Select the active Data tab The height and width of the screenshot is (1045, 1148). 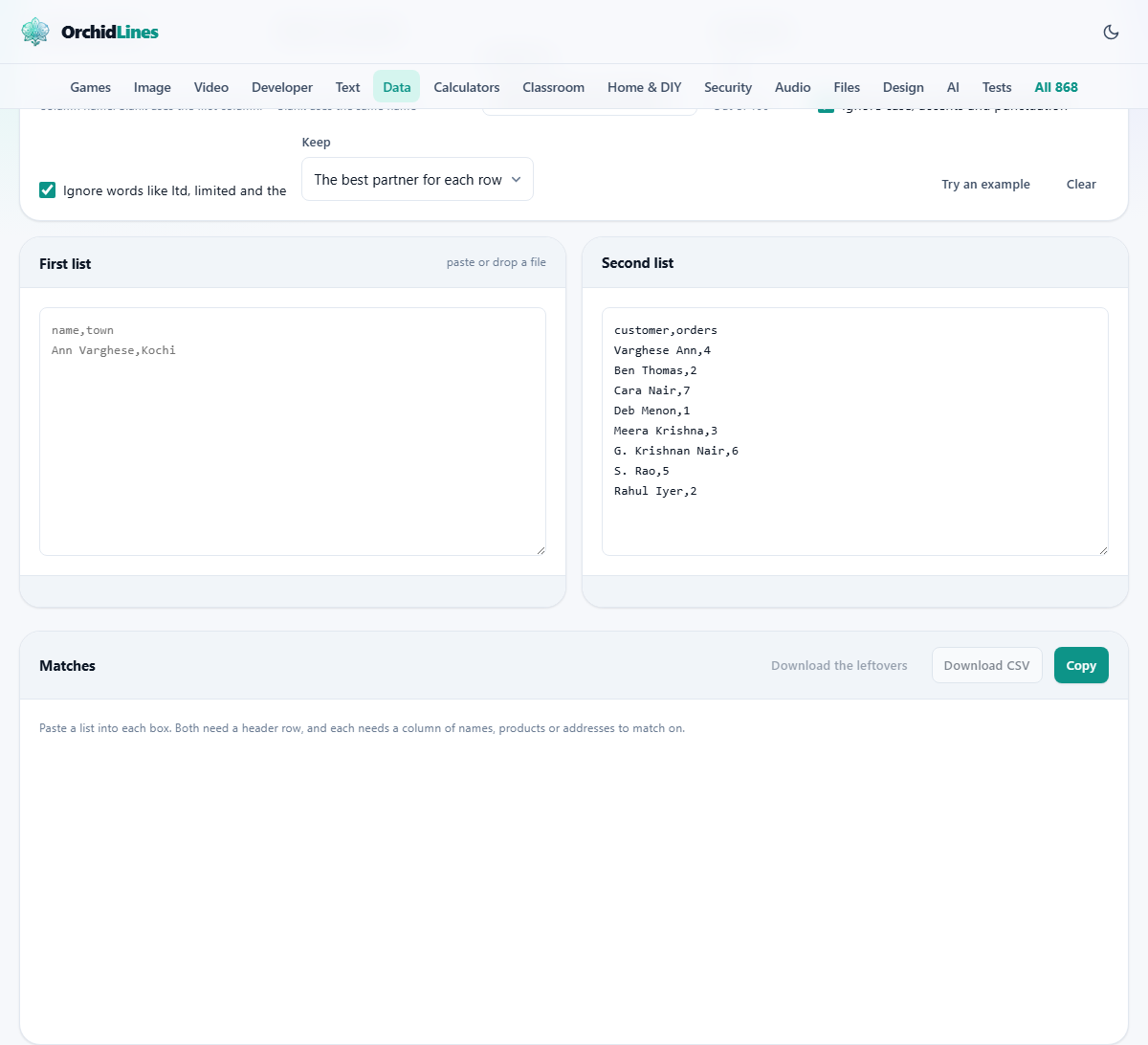point(397,87)
